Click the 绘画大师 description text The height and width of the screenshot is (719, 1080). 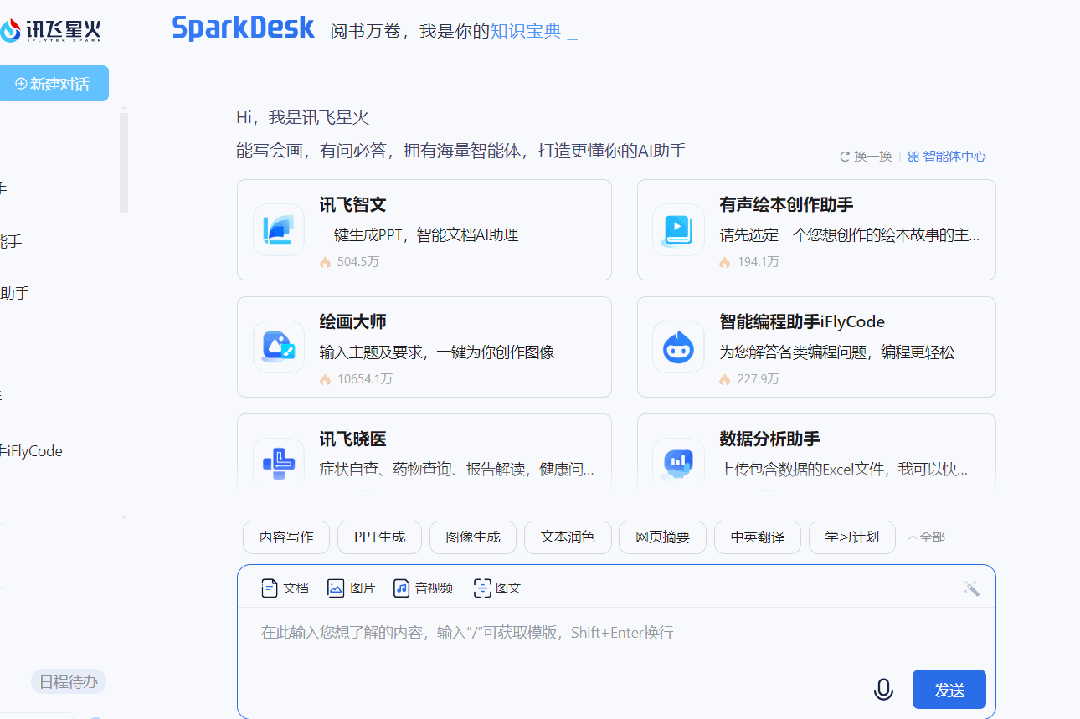[437, 352]
